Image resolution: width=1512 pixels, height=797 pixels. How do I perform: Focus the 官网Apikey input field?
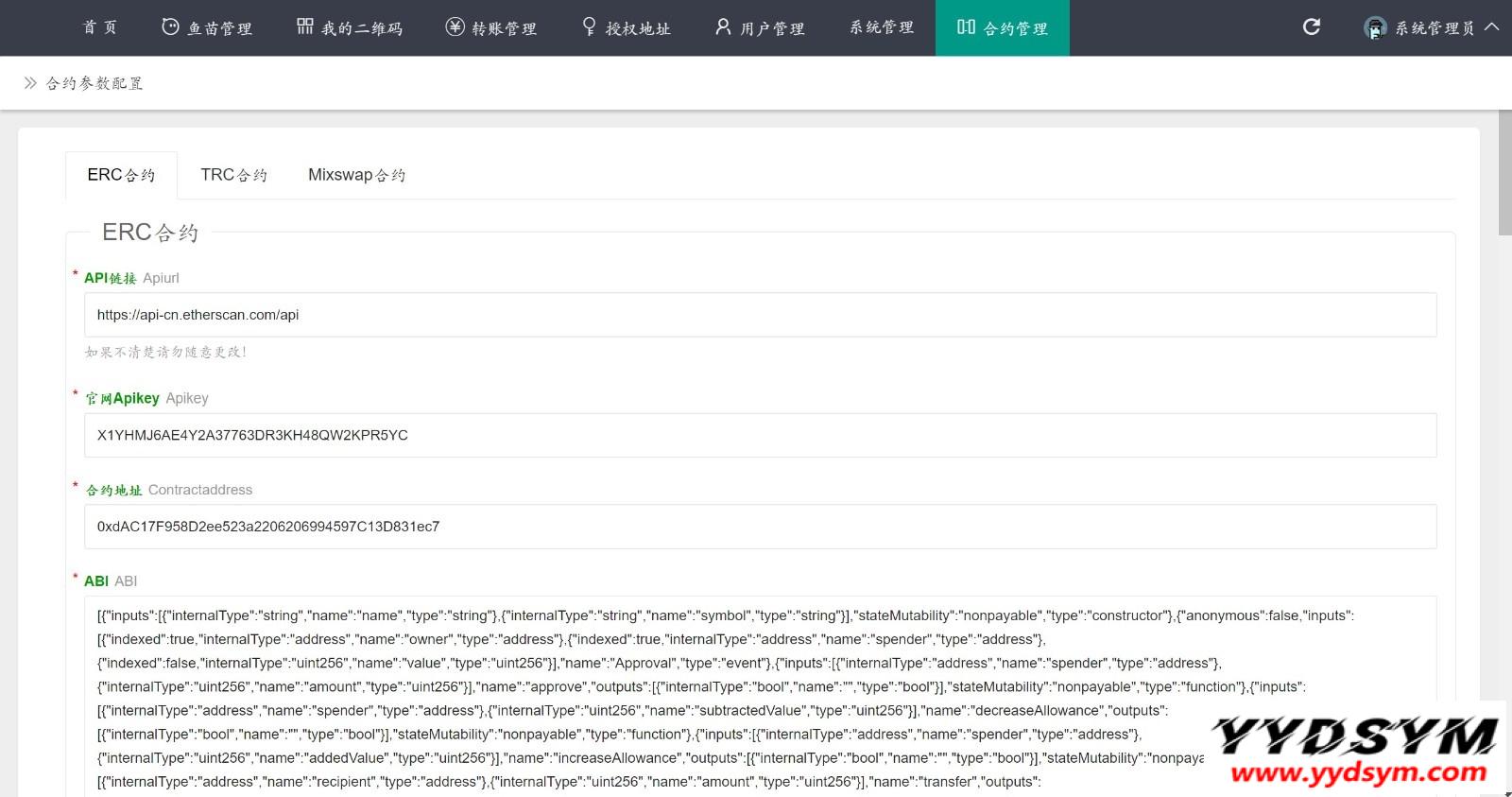pyautogui.click(x=760, y=435)
